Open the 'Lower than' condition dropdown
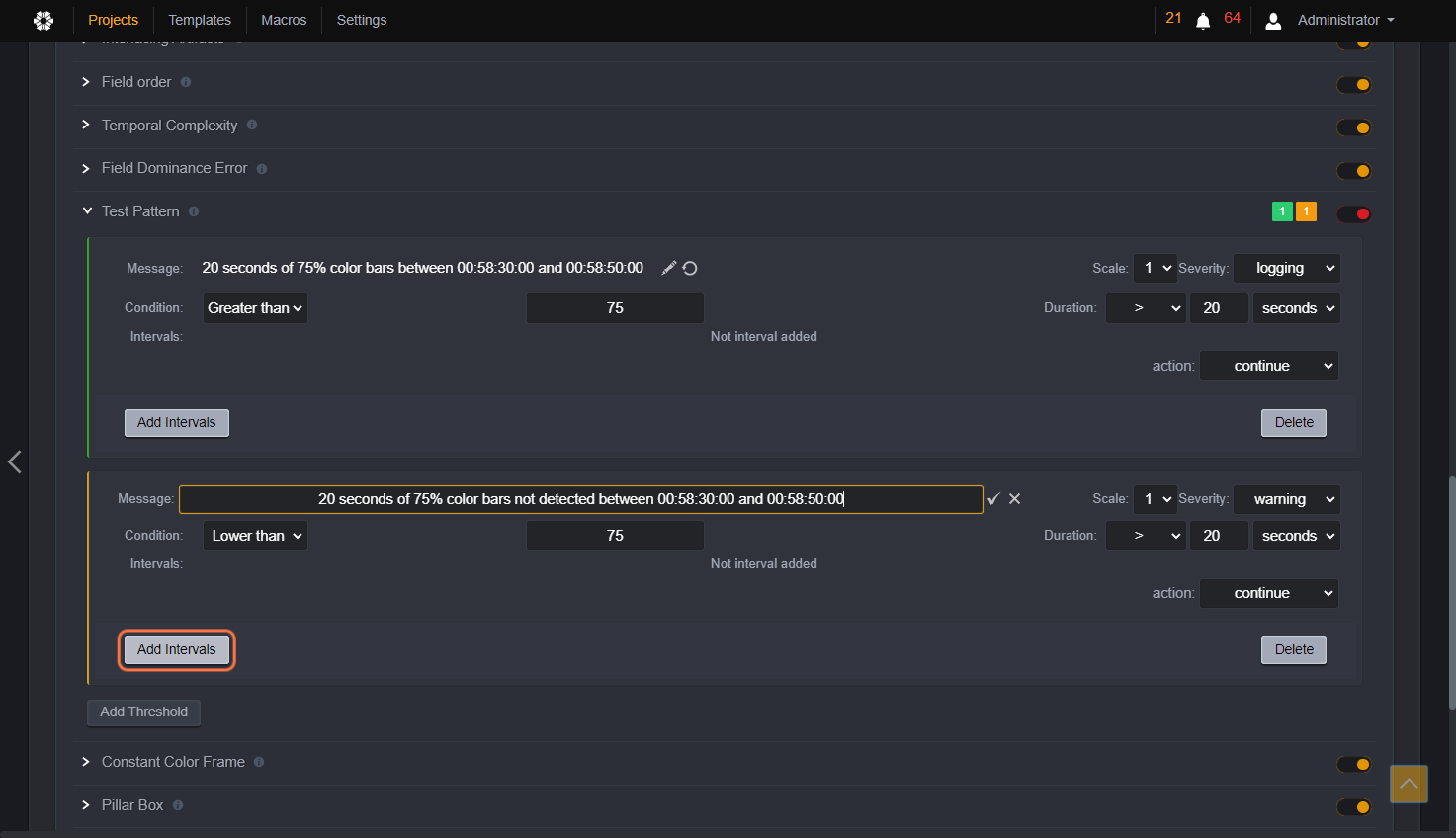The width and height of the screenshot is (1456, 838). click(x=255, y=536)
